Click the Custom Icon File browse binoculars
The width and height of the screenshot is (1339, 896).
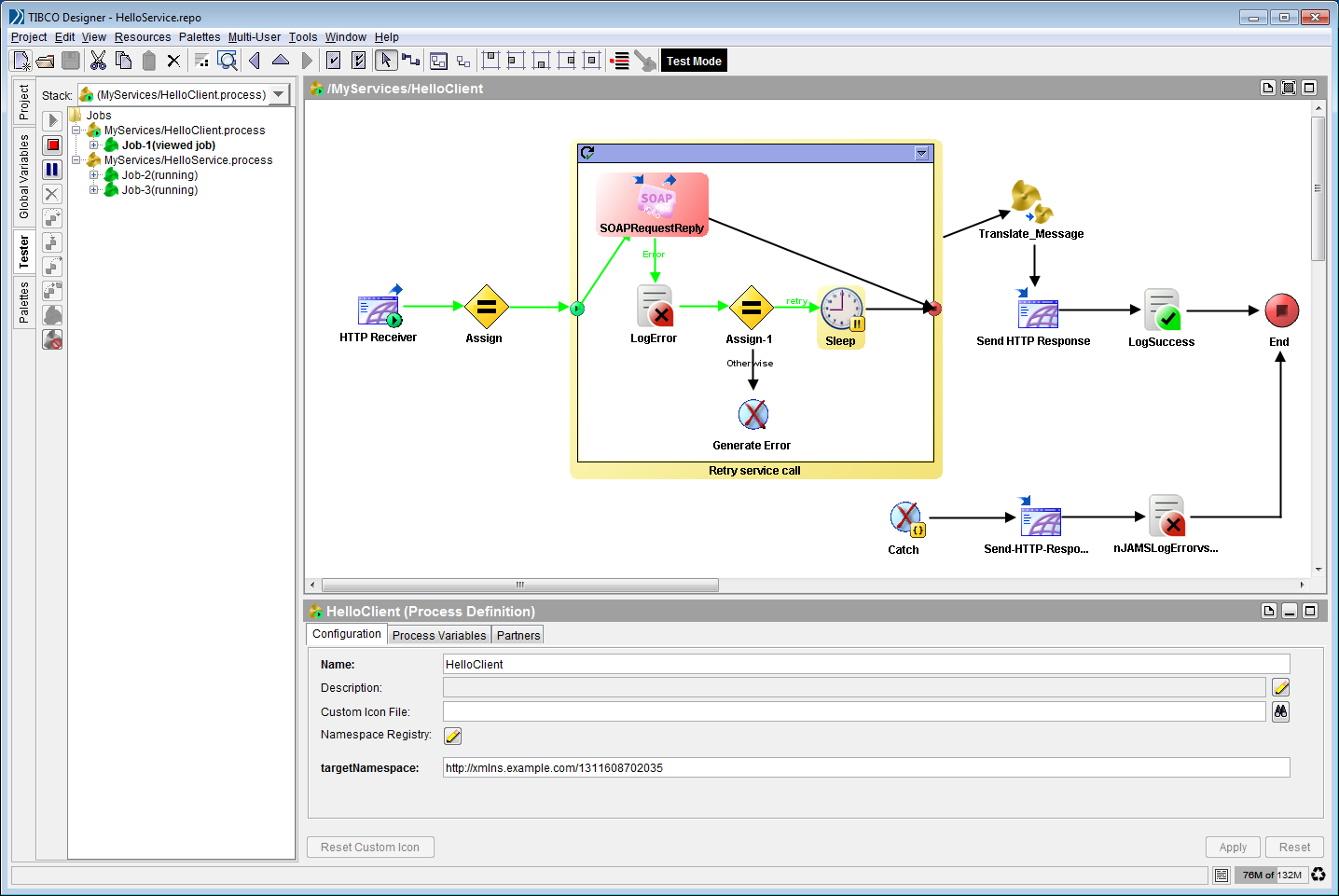point(1281,711)
